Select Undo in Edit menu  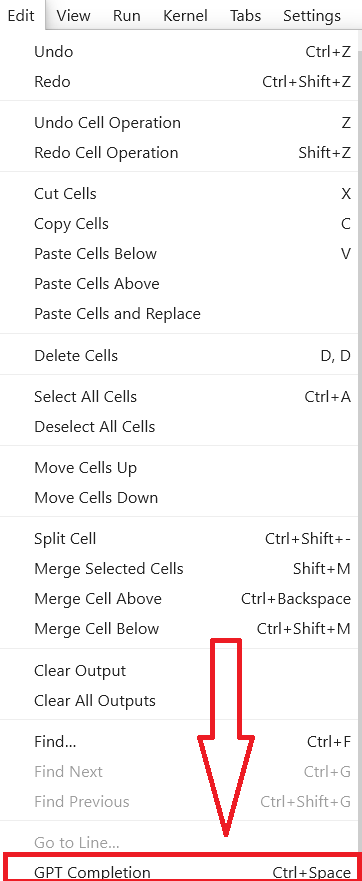181,52
